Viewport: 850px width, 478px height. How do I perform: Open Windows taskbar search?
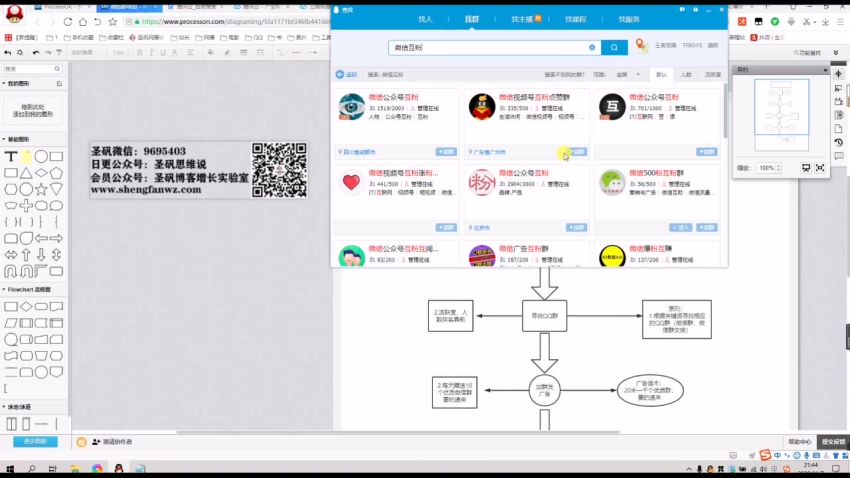pyautogui.click(x=31, y=469)
